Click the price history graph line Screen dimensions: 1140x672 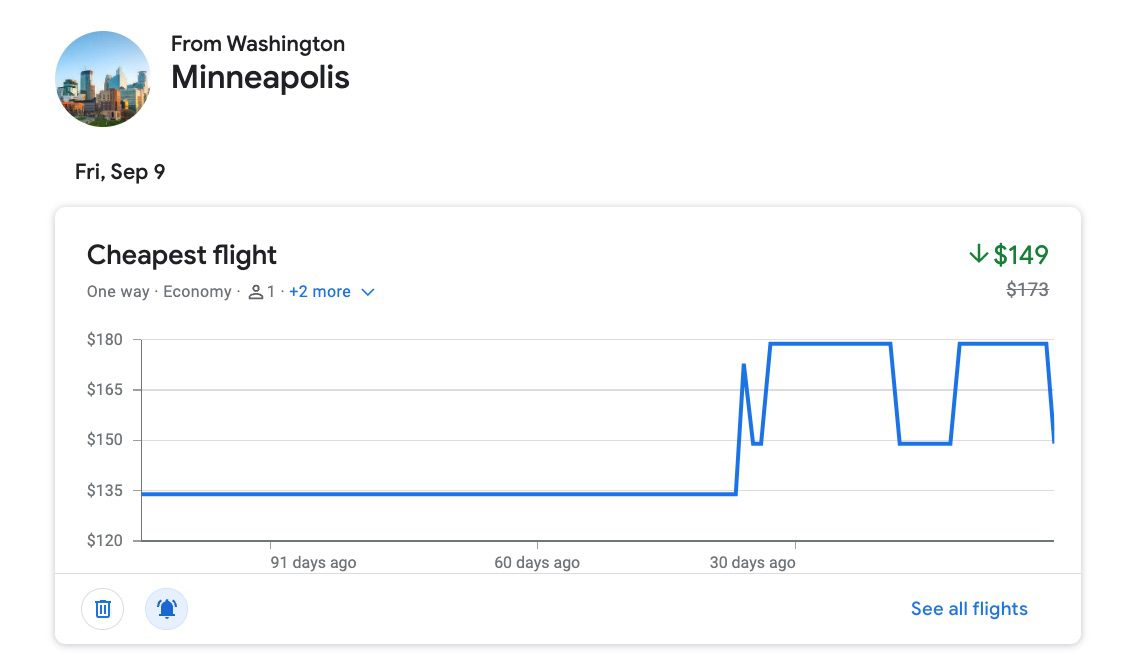point(400,492)
